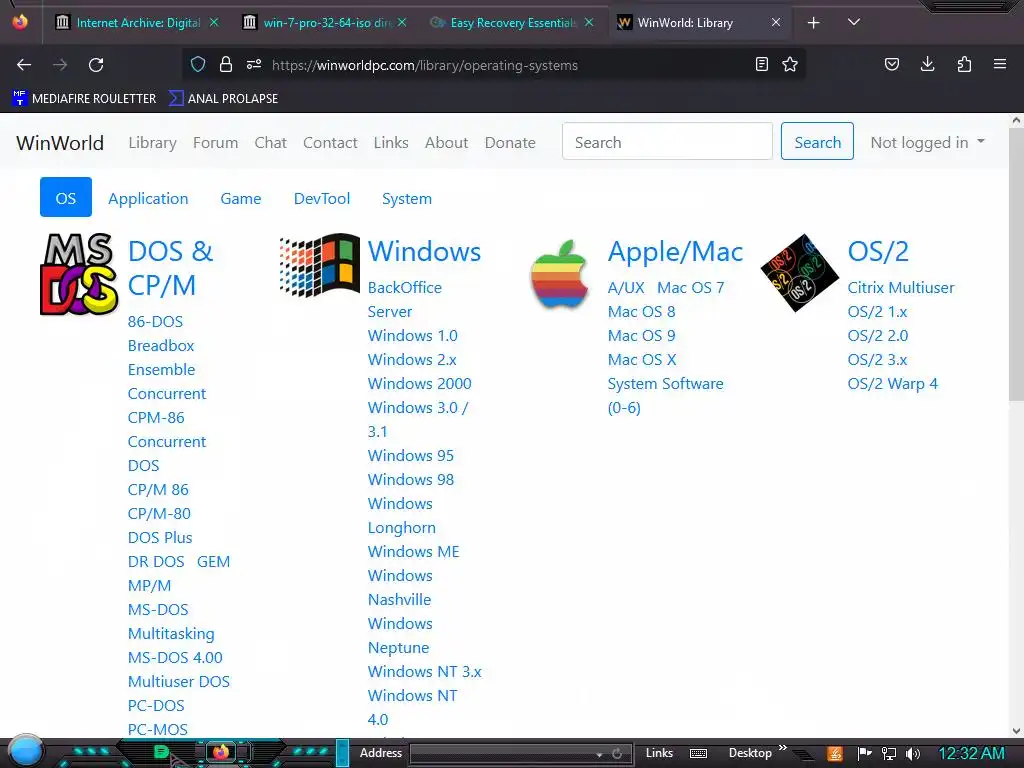Expand the list all tabs chevron
Viewport: 1024px width, 768px height.
tap(854, 22)
